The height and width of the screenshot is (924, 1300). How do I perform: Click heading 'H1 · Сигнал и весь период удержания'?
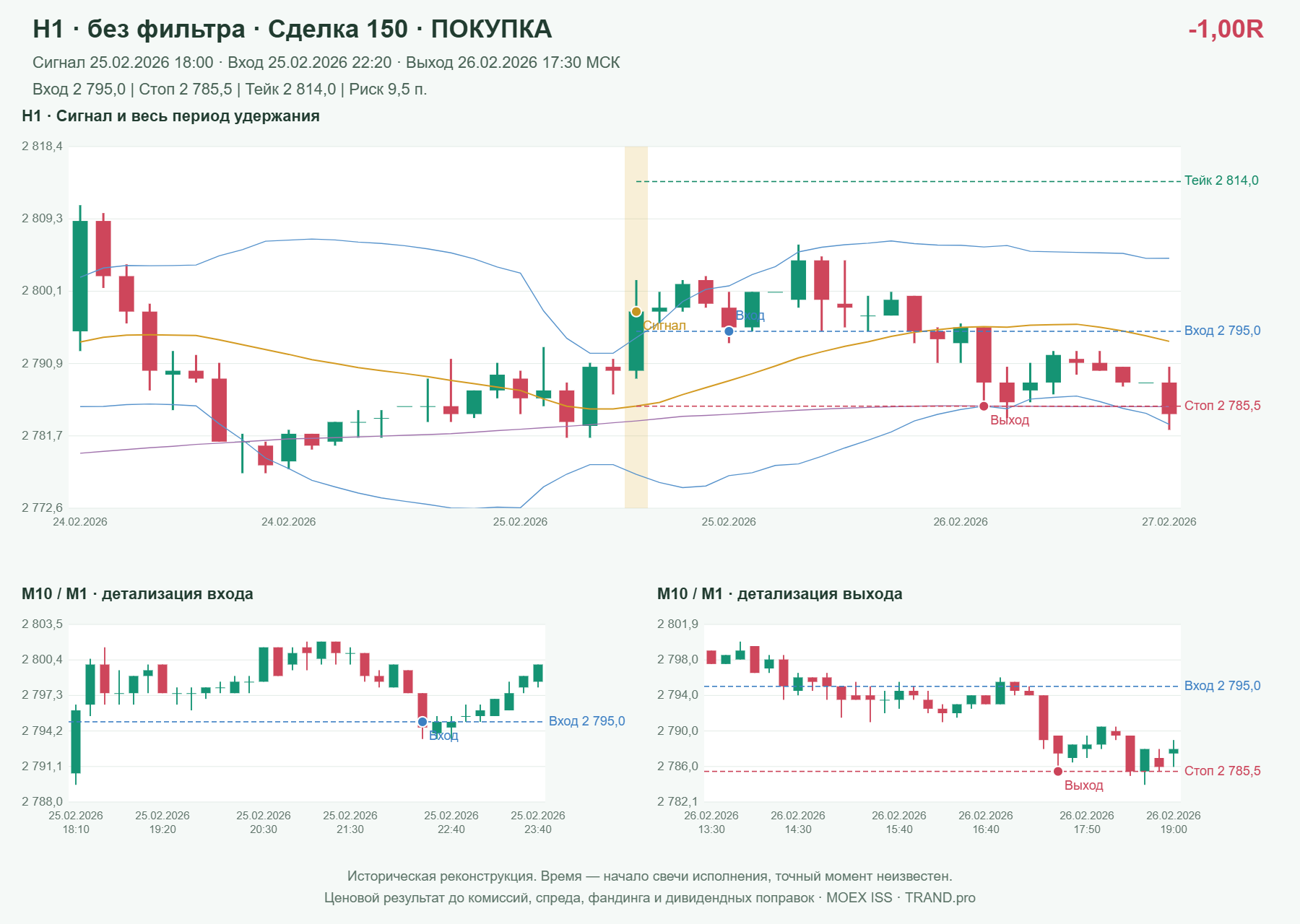[170, 116]
